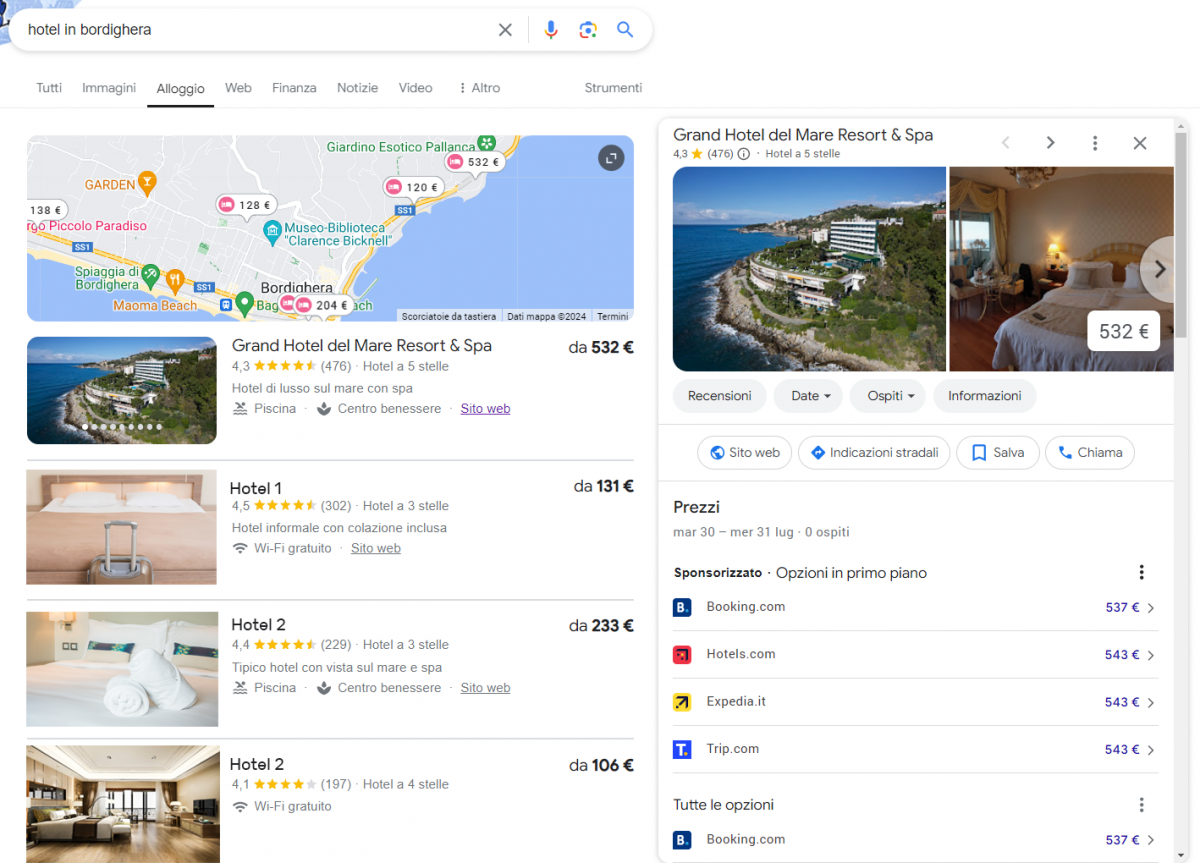Screen dimensions: 1200x863
Task: Switch to the Notizie tab
Action: [x=357, y=88]
